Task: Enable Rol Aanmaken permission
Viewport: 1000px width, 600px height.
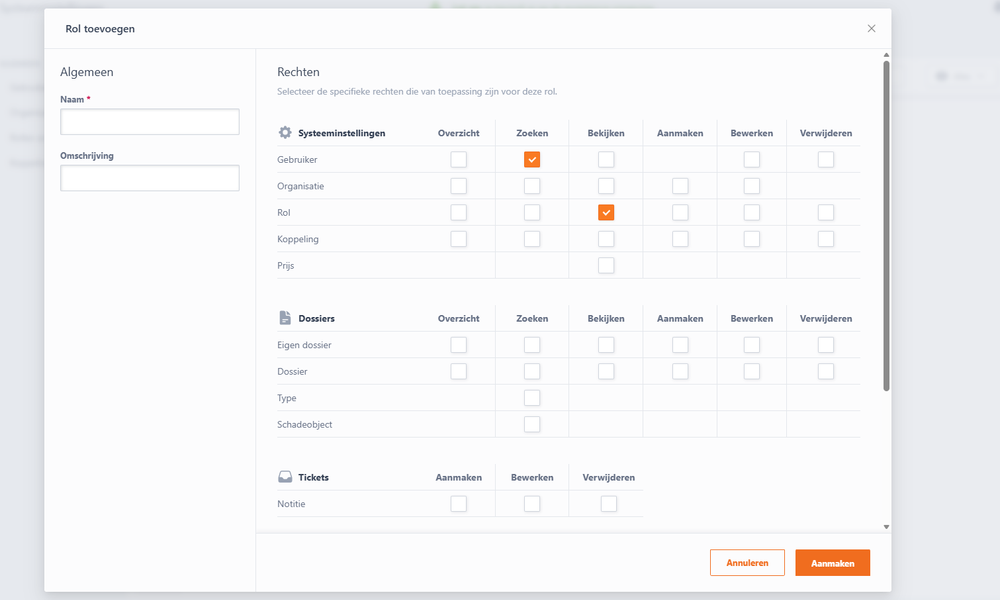Action: point(680,212)
